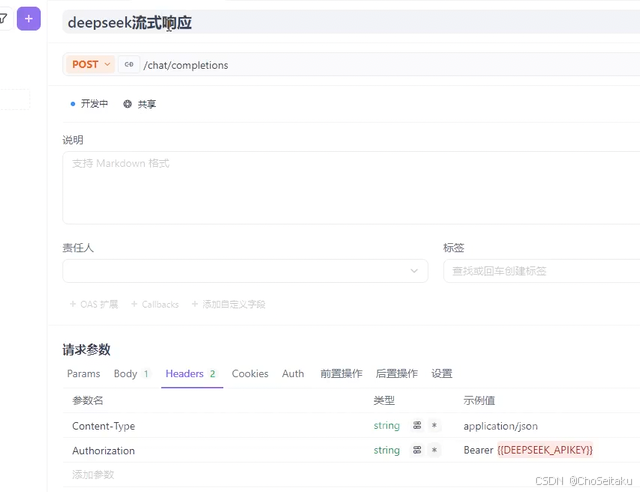Screen dimensions: 640x492
Task: Click the 类型 column header
Action: tap(384, 400)
